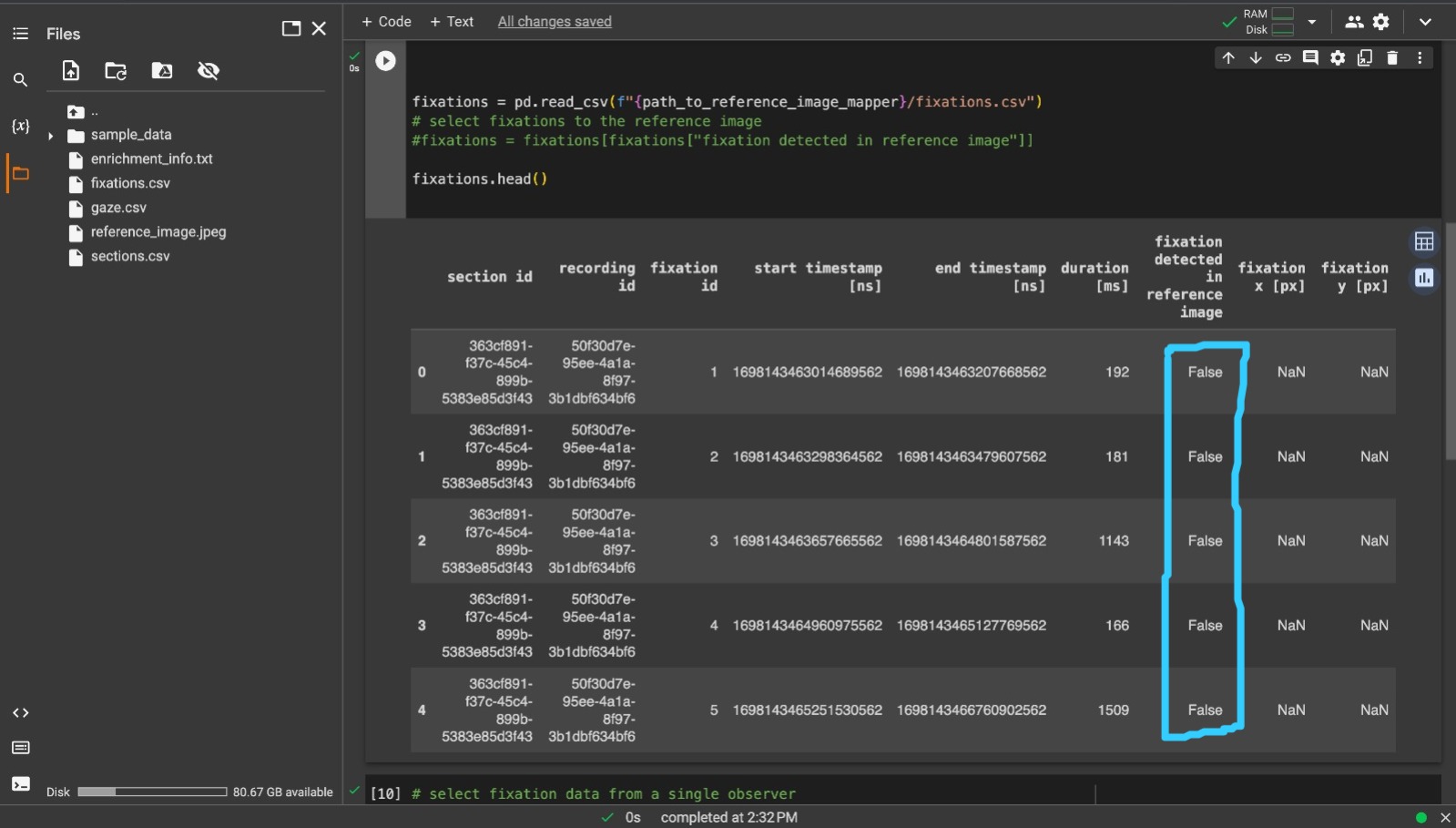Collapse the header with chevron

1425,22
